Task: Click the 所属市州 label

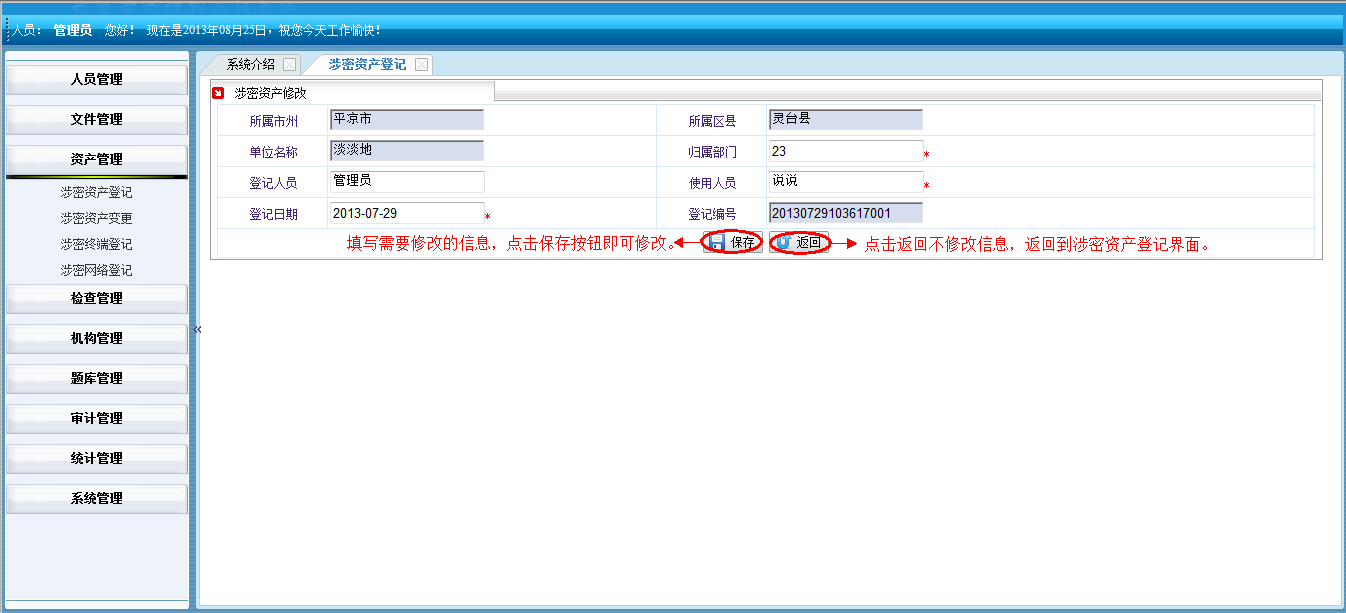Action: tap(273, 122)
